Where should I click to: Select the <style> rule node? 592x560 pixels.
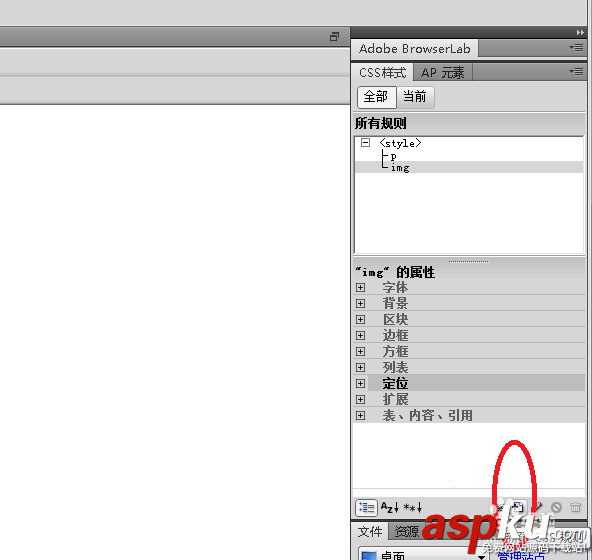(400, 143)
